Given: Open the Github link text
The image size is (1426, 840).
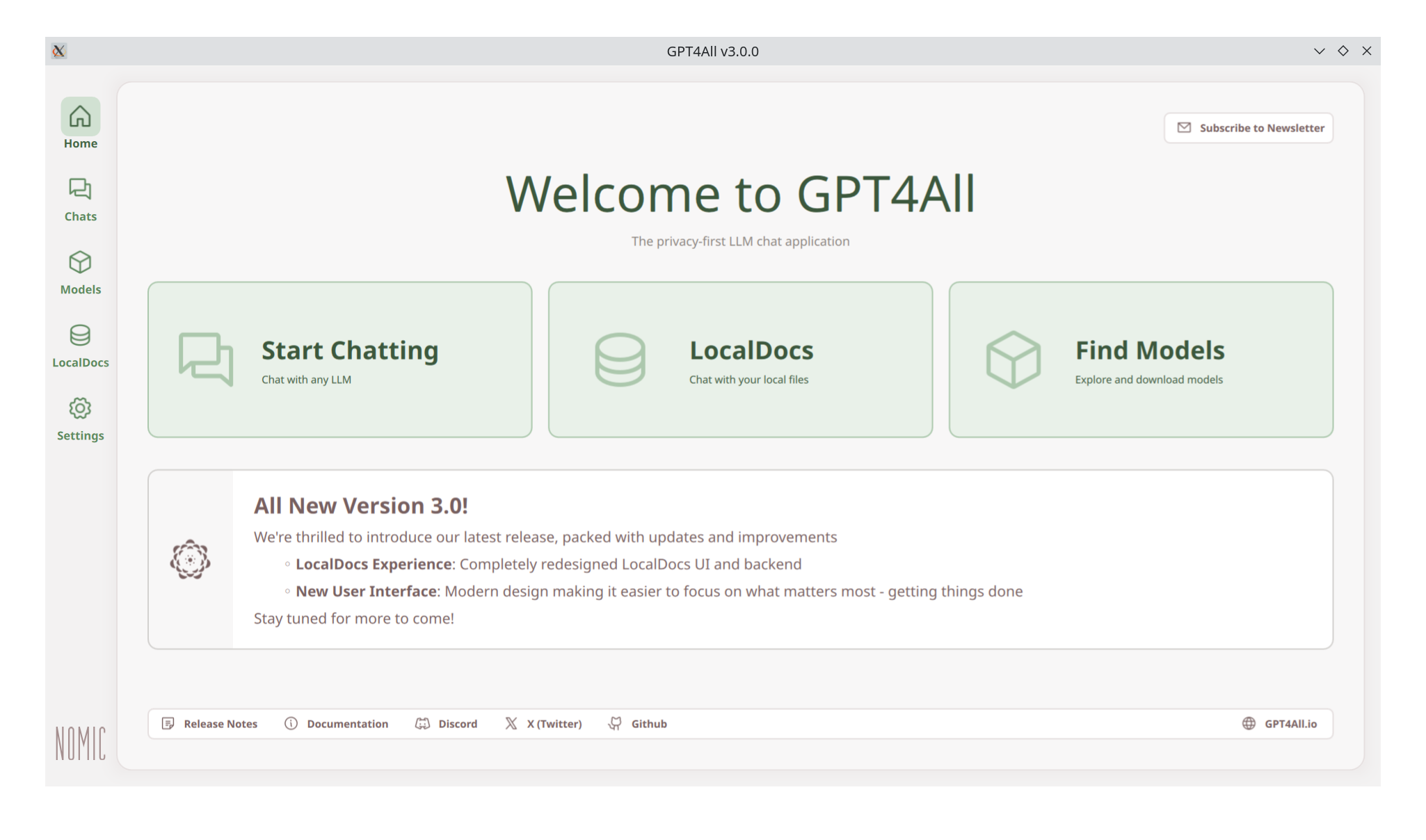Looking at the screenshot, I should pos(649,724).
